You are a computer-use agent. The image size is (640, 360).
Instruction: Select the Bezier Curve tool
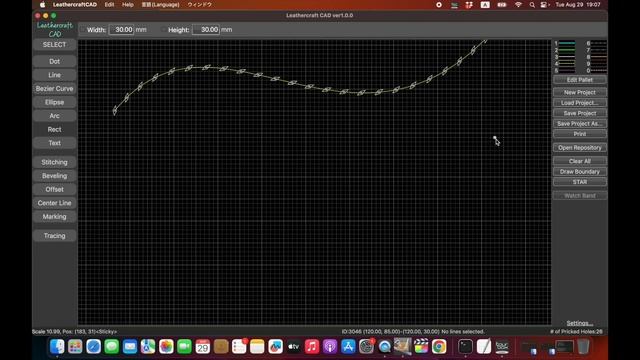(54, 89)
